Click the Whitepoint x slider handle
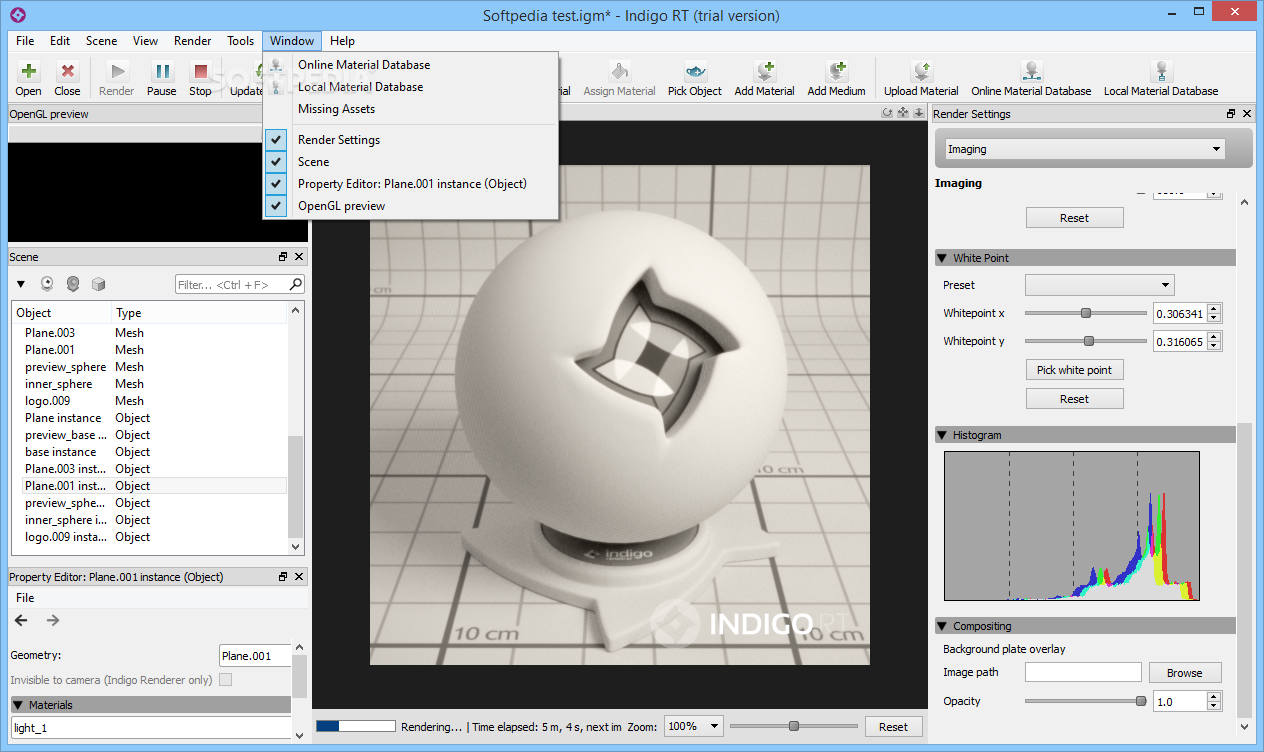 click(x=1086, y=313)
